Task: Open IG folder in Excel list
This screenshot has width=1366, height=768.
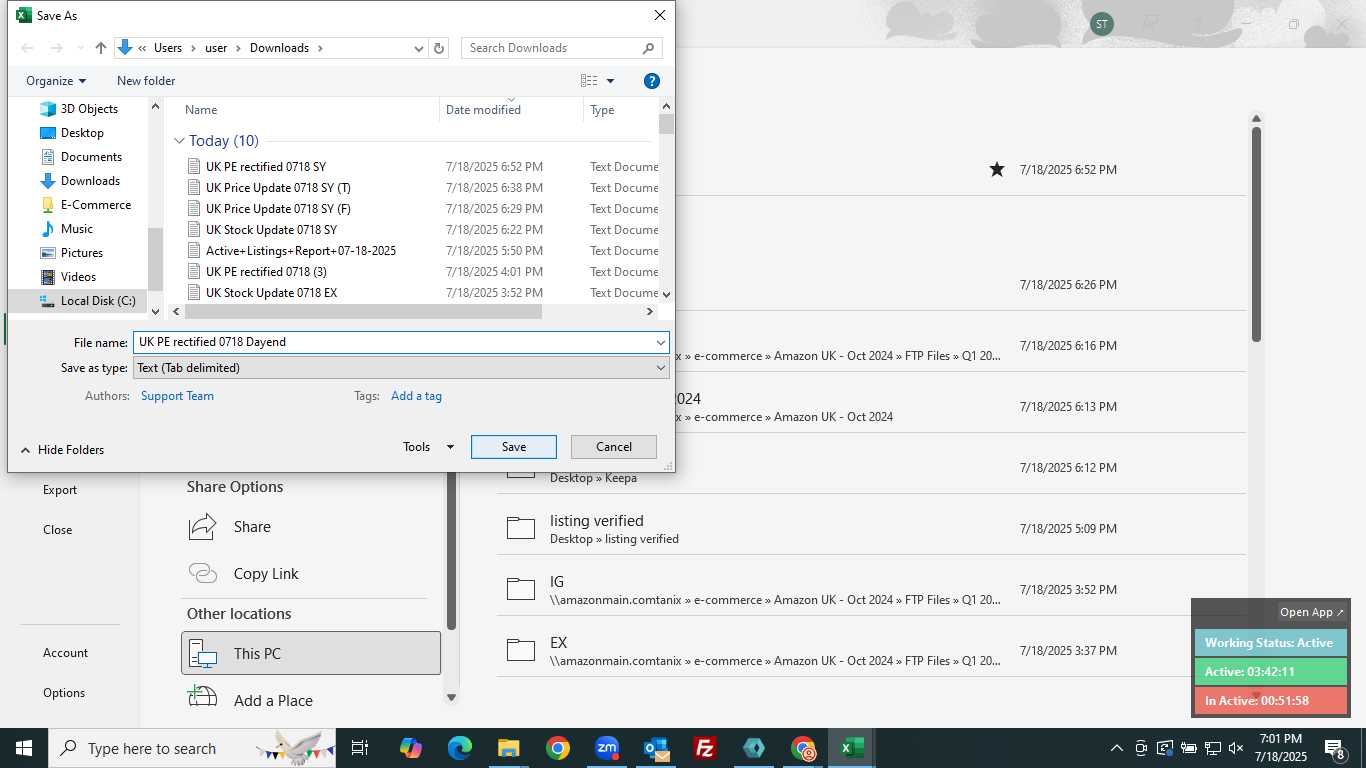Action: click(871, 590)
